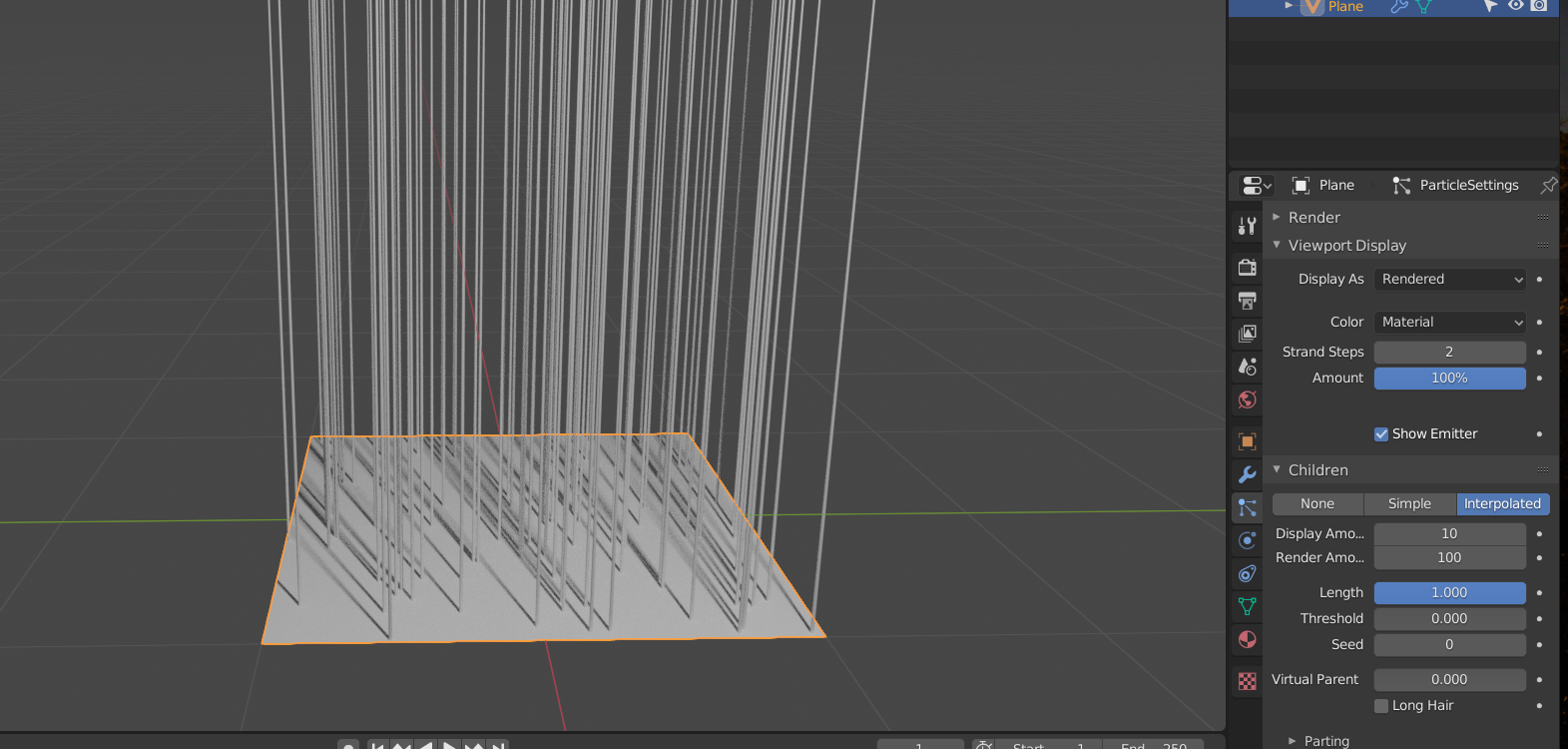Collapse the Children panel
The height and width of the screenshot is (749, 1568).
click(x=1277, y=469)
